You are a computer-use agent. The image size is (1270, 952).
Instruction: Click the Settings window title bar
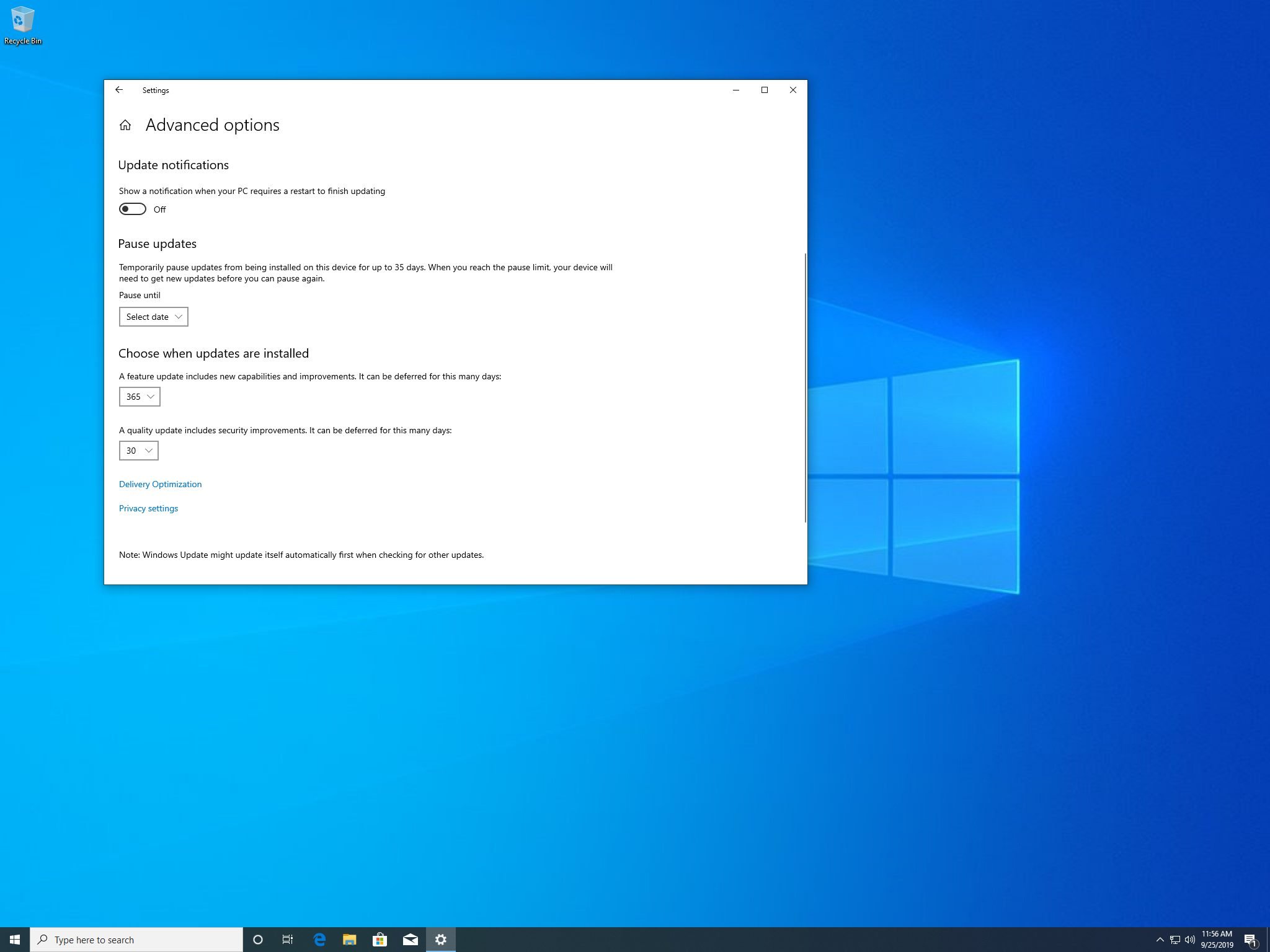click(456, 89)
